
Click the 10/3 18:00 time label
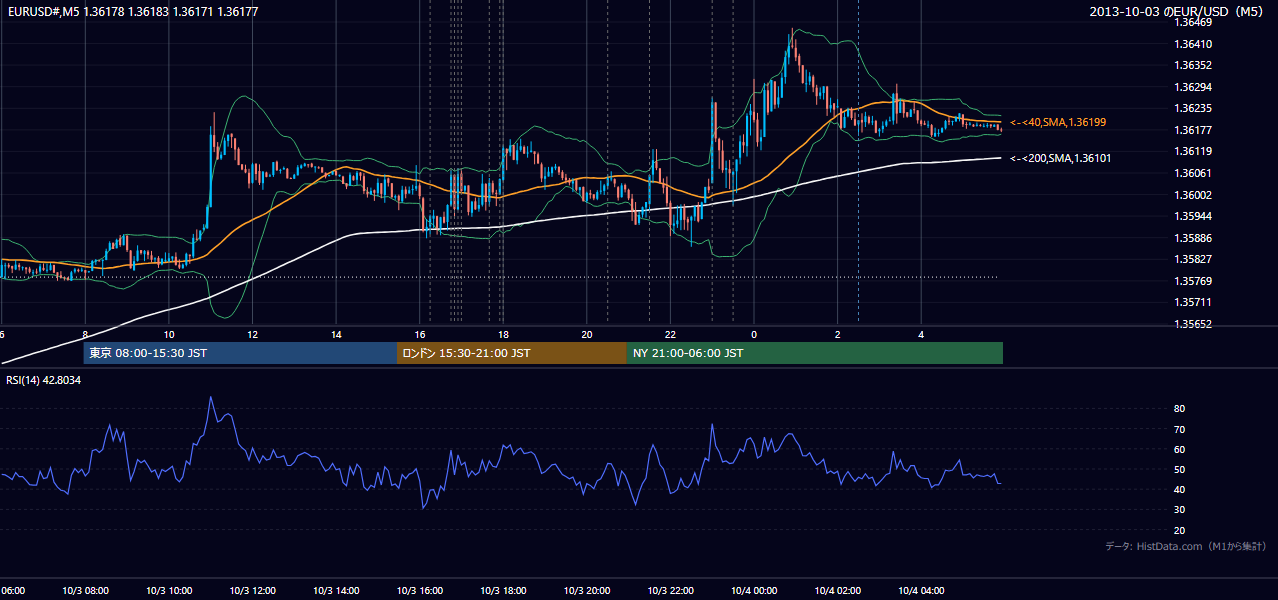pos(503,590)
